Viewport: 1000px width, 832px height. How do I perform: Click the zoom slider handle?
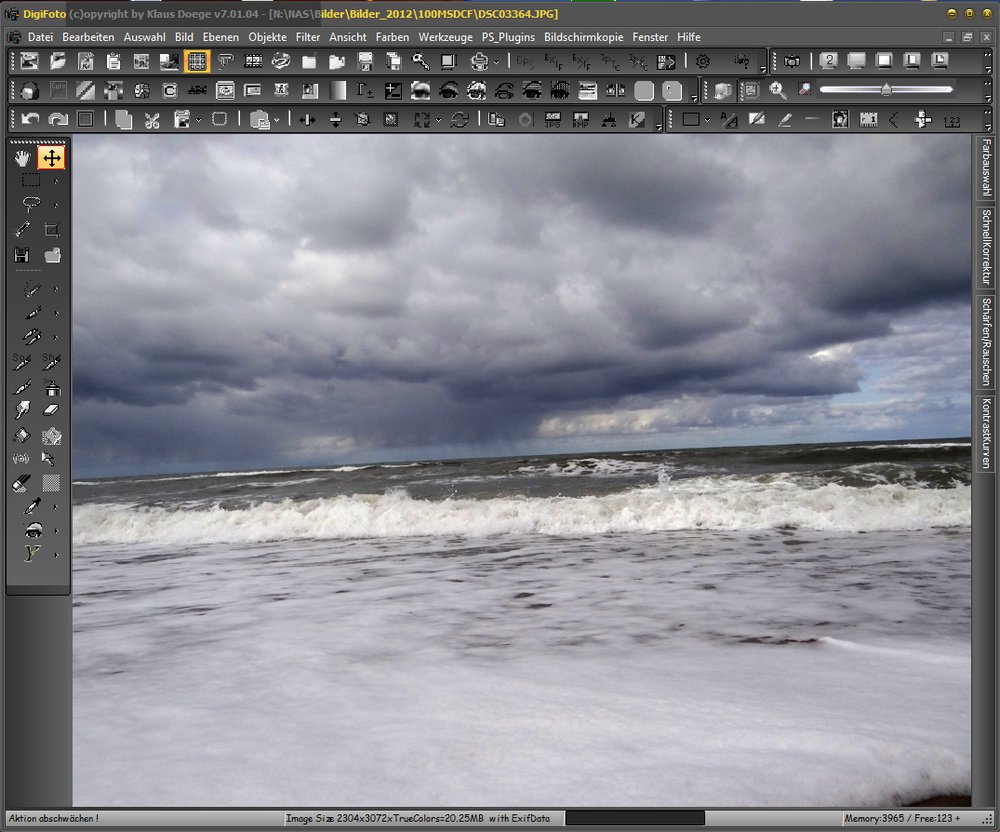coord(886,90)
